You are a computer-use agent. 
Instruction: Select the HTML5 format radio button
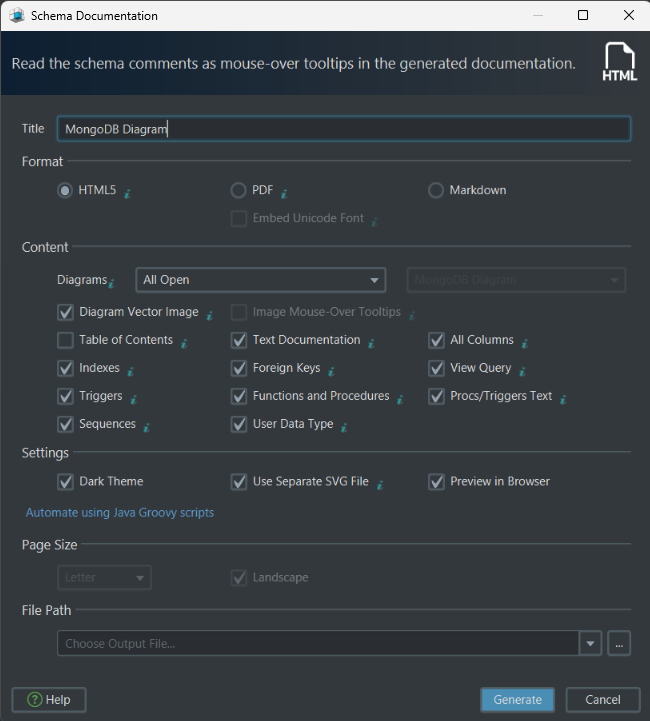tap(65, 190)
